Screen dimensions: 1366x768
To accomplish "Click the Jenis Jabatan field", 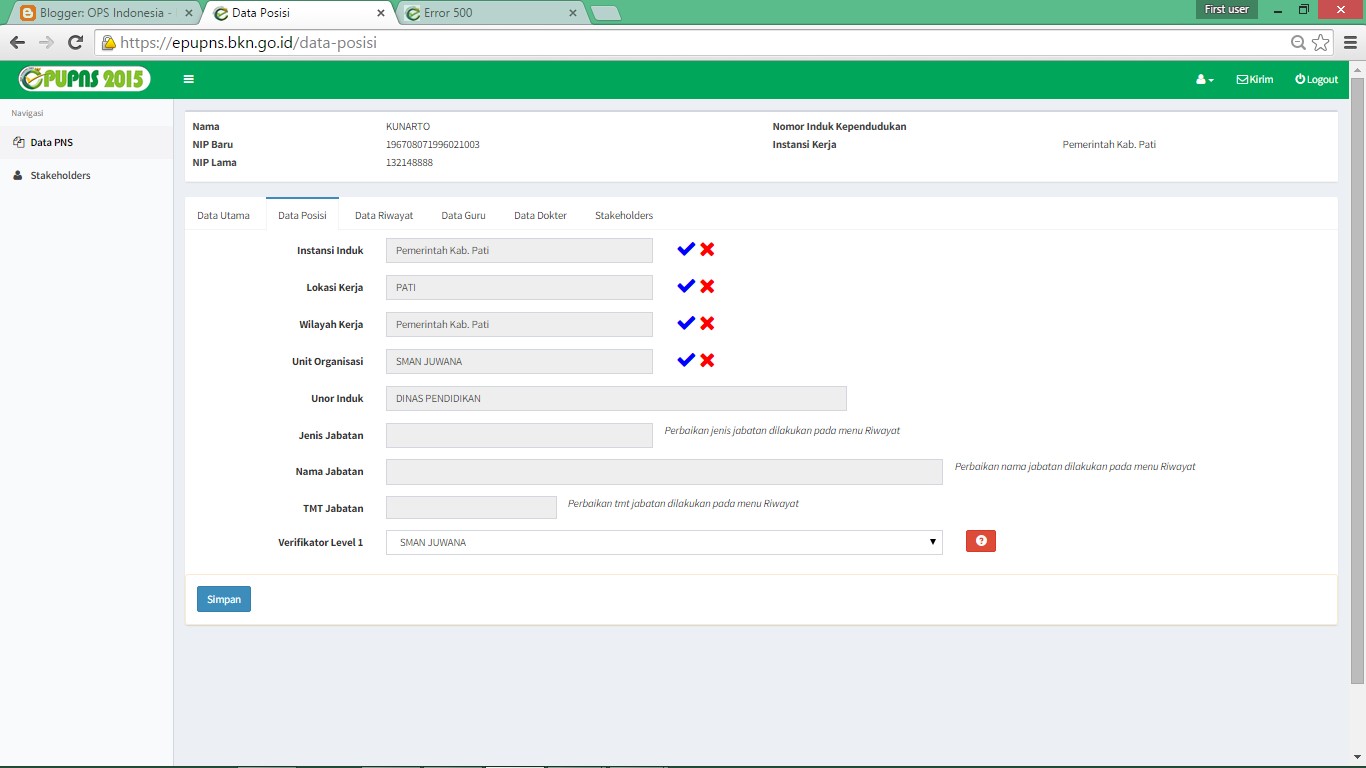I will [519, 435].
